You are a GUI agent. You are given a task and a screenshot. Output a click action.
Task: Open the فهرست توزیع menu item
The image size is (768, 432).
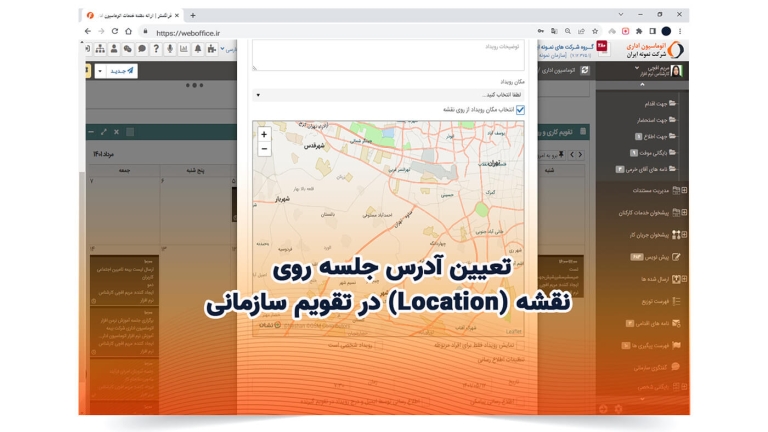pos(661,301)
